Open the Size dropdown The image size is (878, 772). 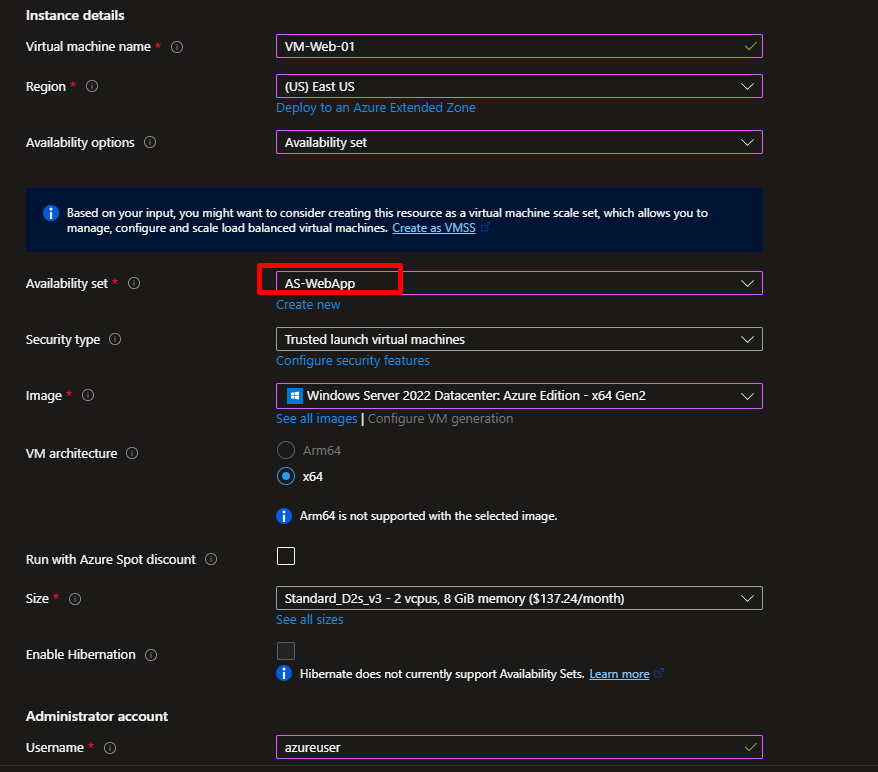518,598
